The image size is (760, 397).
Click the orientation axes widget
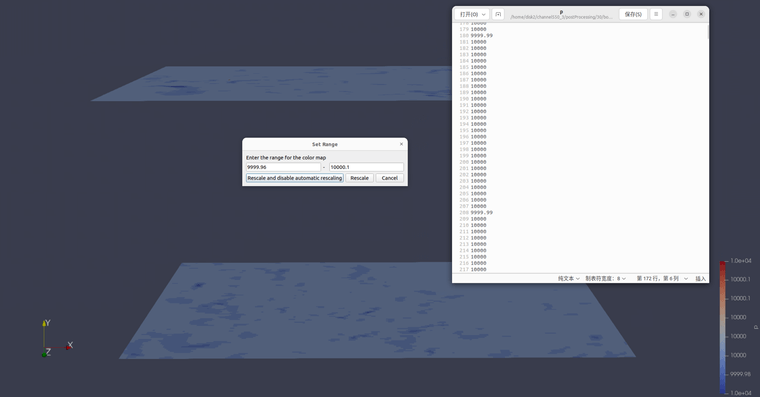[x=57, y=339]
